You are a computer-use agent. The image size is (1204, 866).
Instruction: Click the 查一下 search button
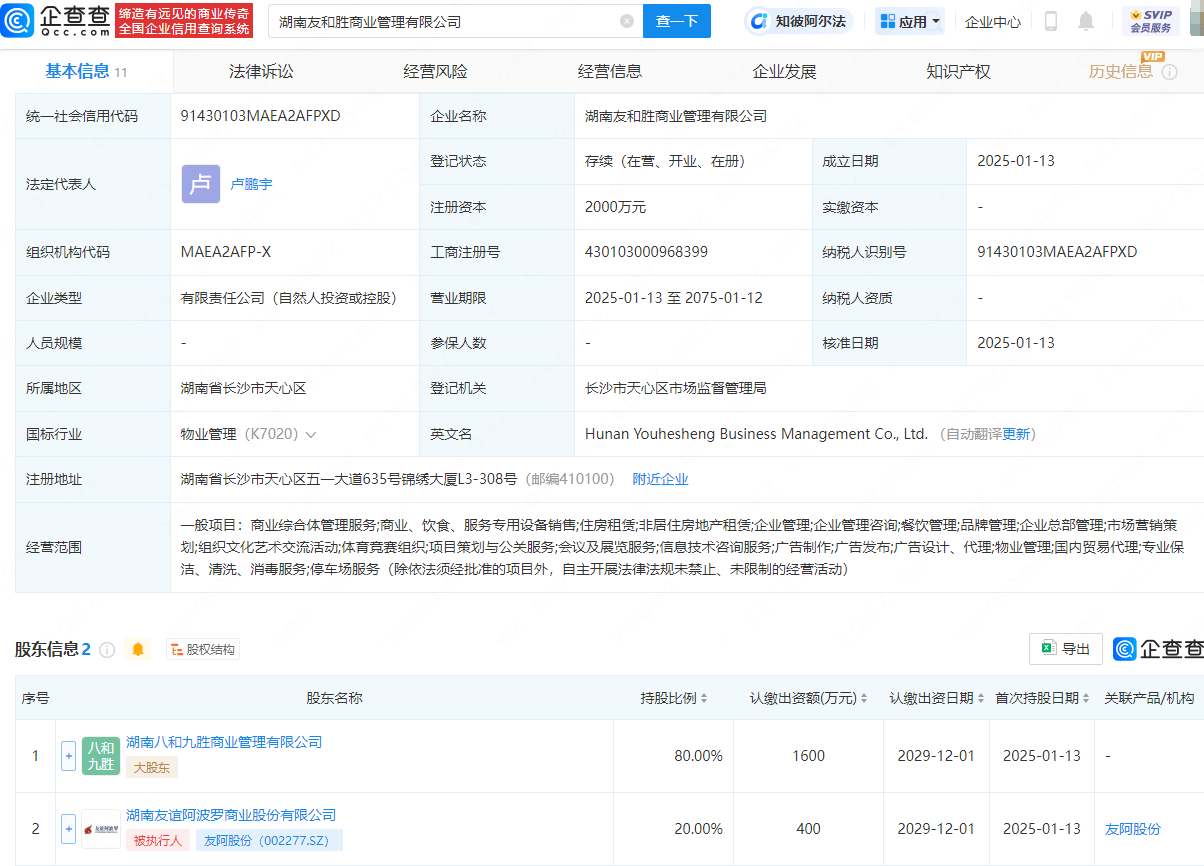pos(677,21)
